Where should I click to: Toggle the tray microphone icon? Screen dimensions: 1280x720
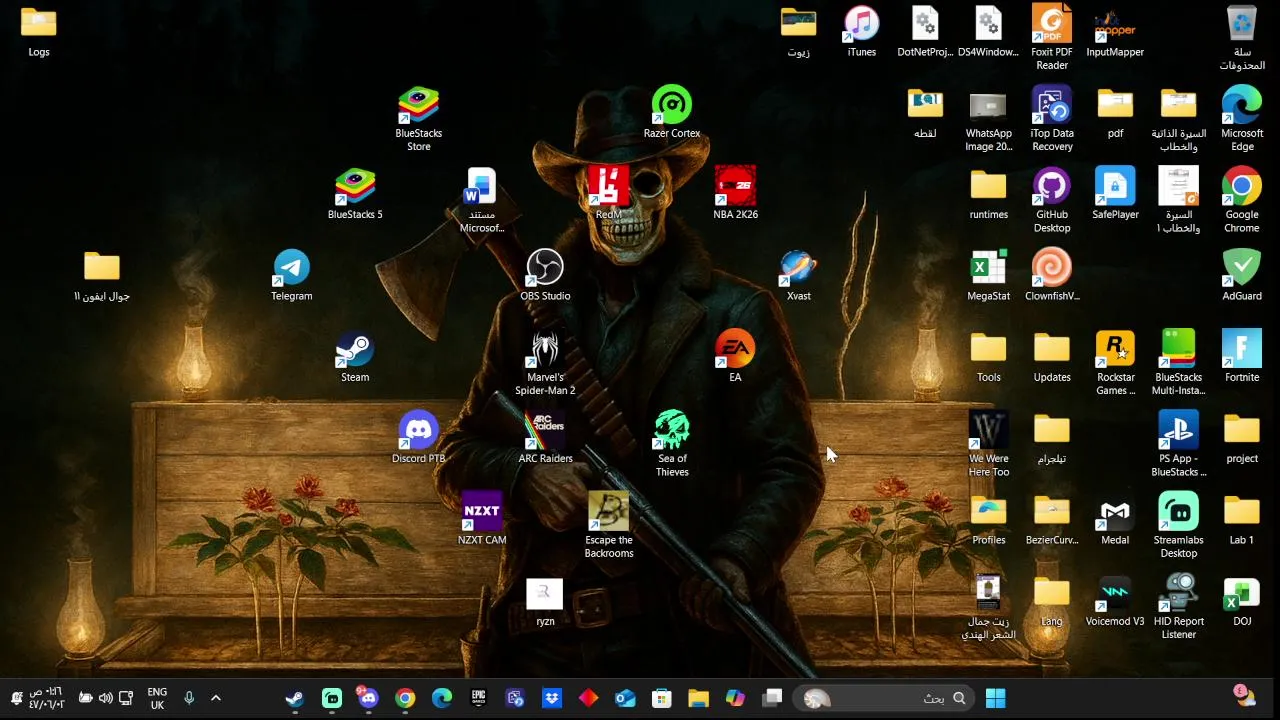[x=189, y=698]
